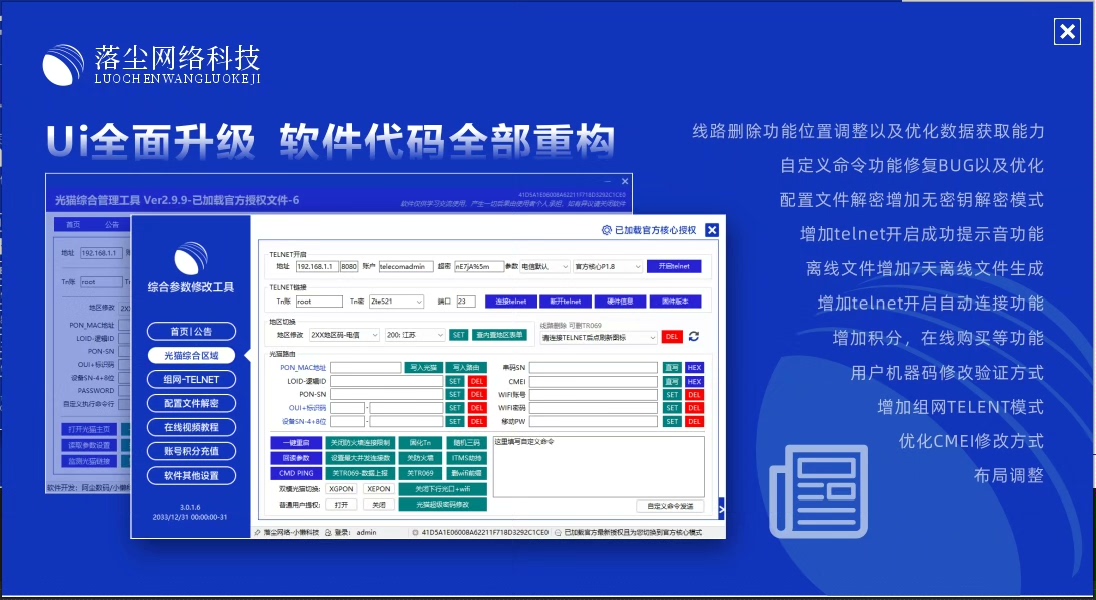Expand the 200: 江苏 province dropdown

coord(415,335)
